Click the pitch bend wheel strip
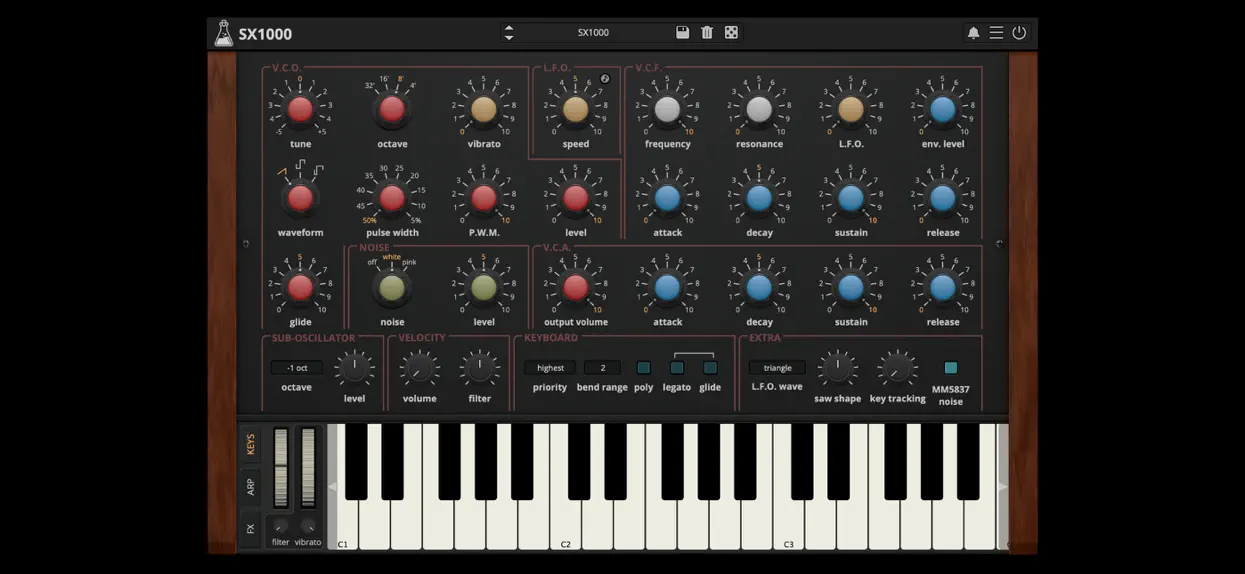 click(280, 468)
